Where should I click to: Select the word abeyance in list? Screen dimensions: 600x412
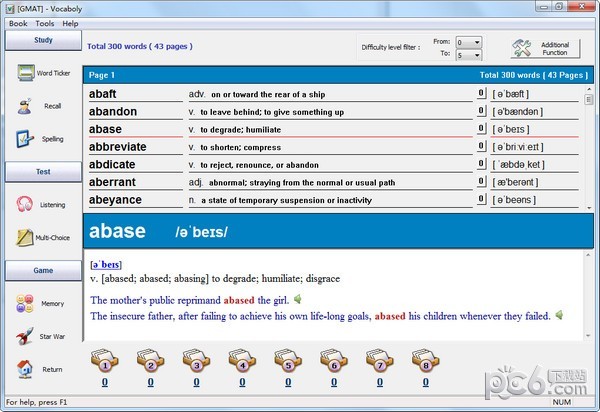[x=115, y=200]
